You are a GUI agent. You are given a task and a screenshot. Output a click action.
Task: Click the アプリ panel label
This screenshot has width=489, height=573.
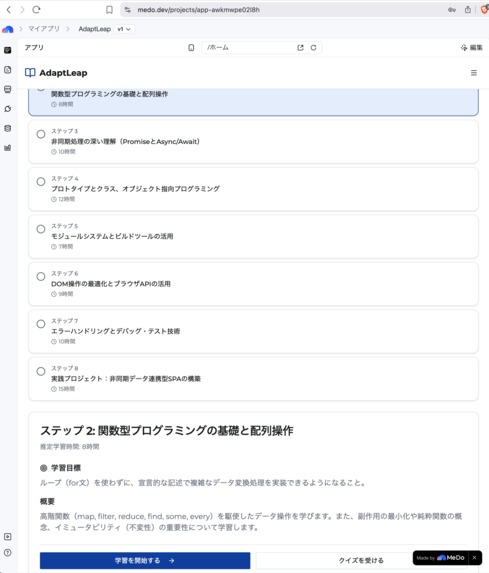coord(34,48)
